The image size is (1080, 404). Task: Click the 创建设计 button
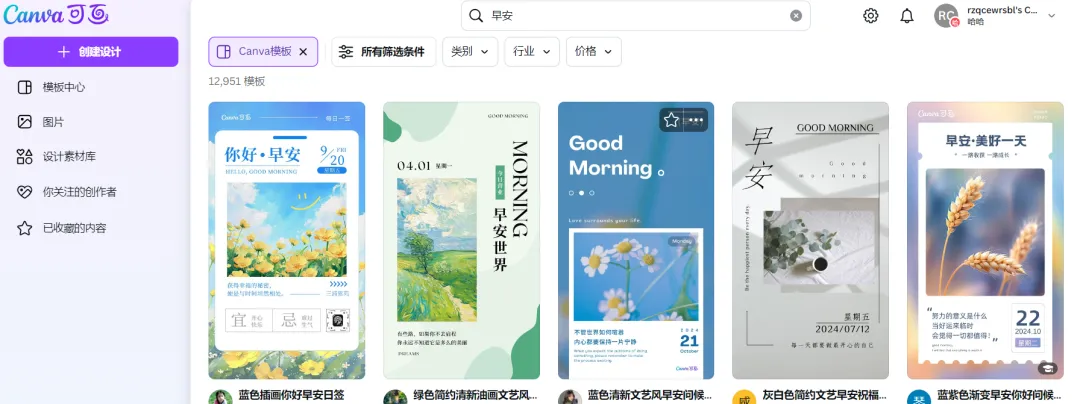(91, 52)
